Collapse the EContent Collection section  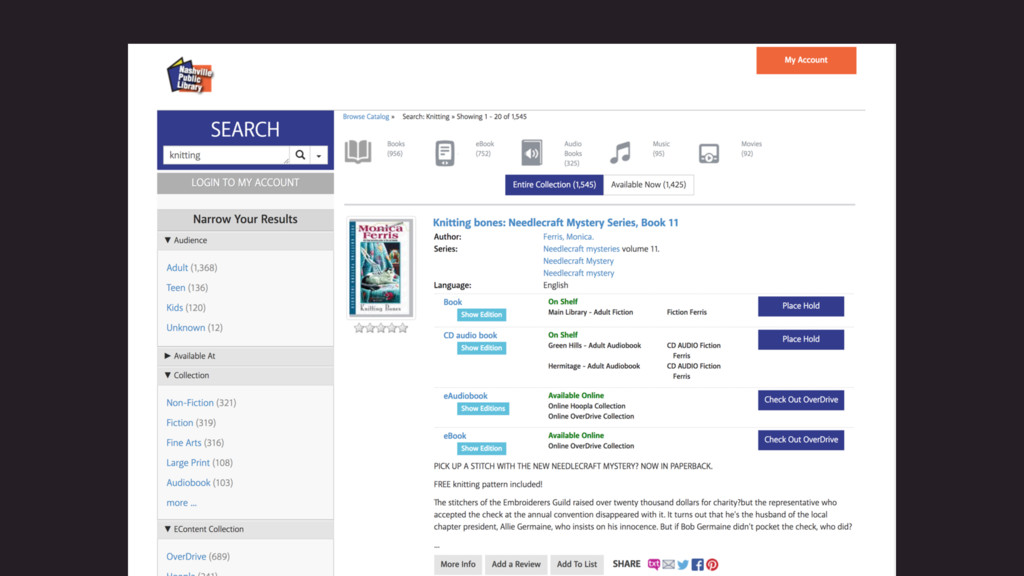(246, 529)
